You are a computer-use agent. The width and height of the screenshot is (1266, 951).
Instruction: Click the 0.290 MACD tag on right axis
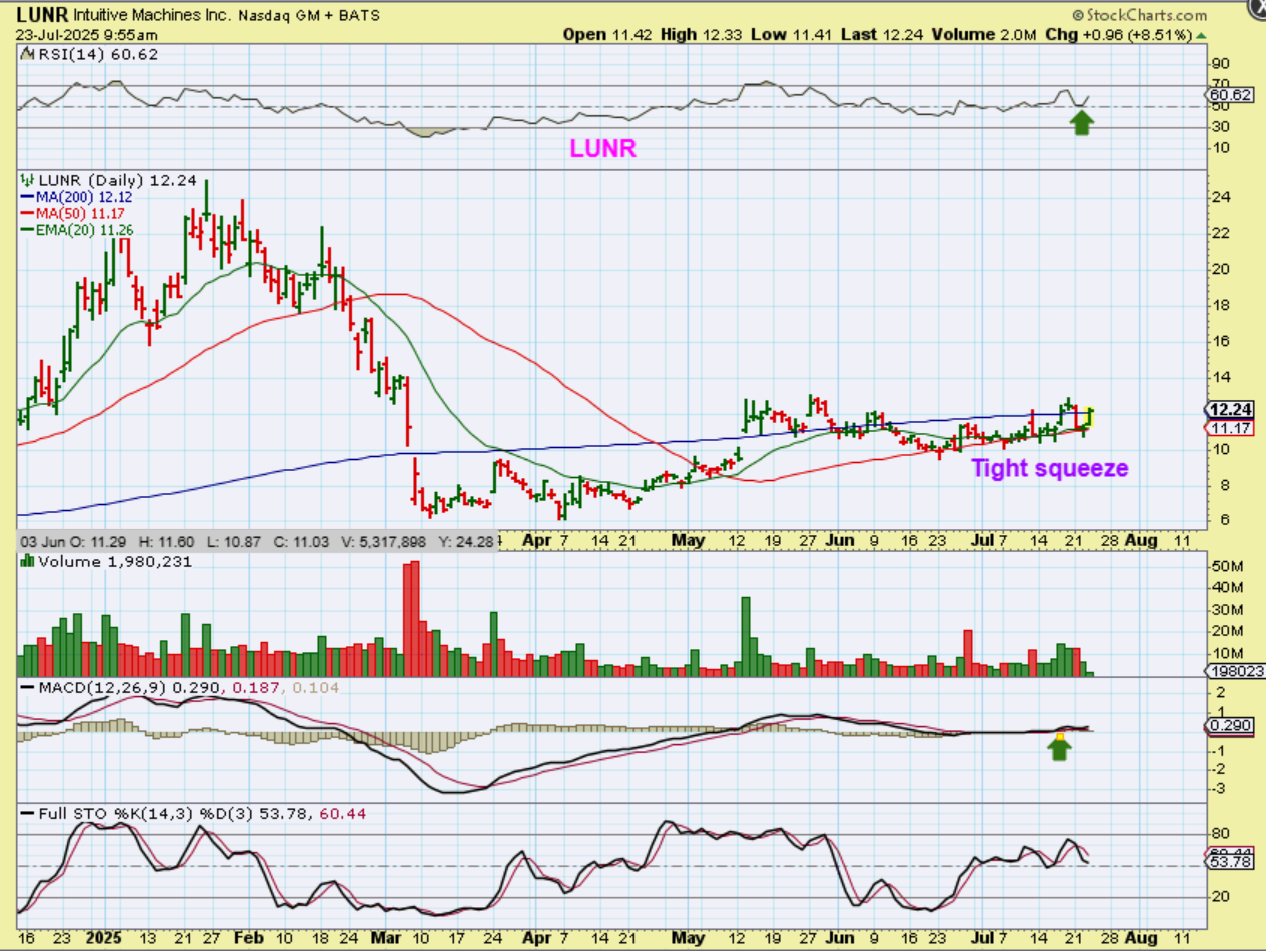1228,725
